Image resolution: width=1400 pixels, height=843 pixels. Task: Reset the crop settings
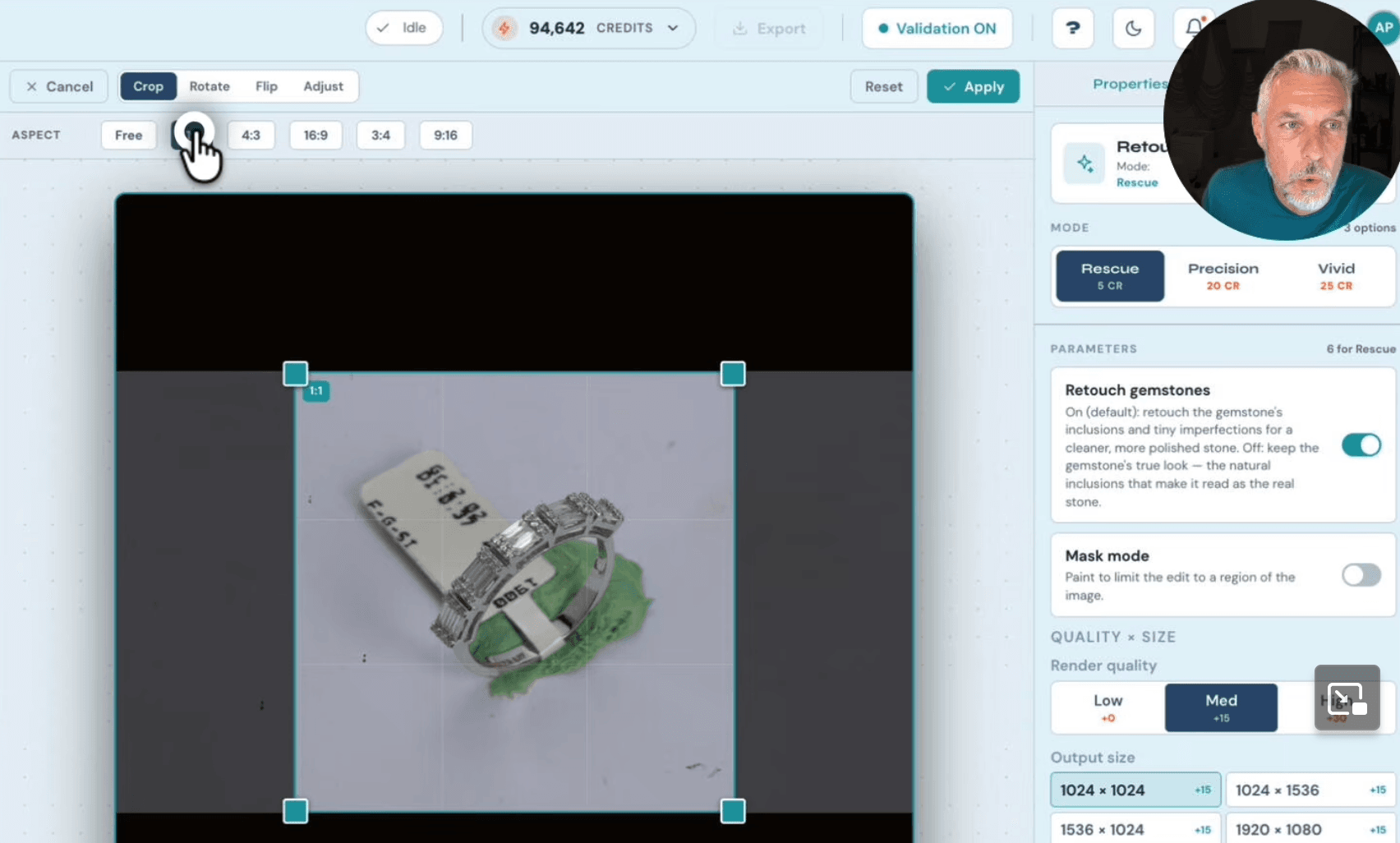883,86
